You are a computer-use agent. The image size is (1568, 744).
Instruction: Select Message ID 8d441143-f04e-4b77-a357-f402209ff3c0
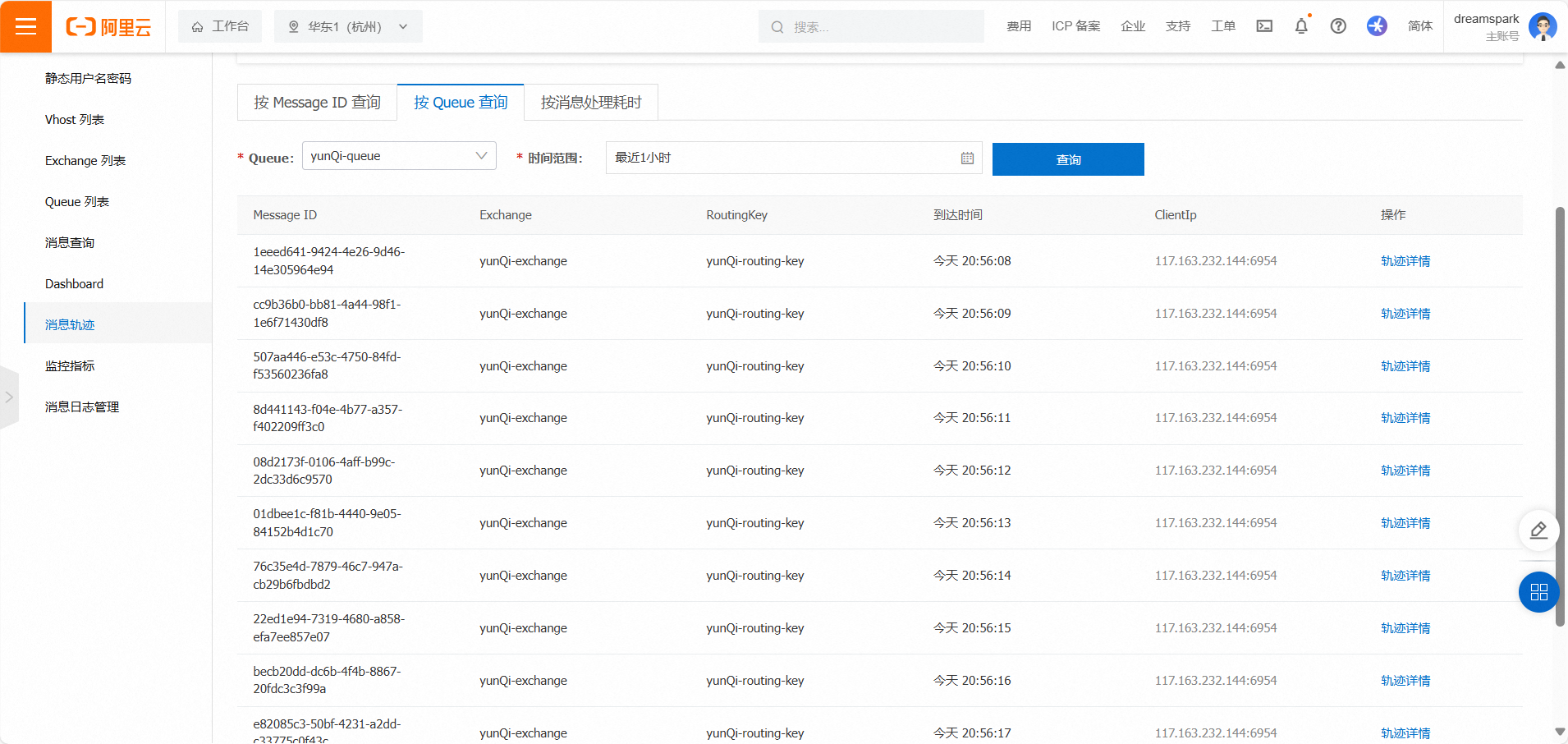[328, 418]
